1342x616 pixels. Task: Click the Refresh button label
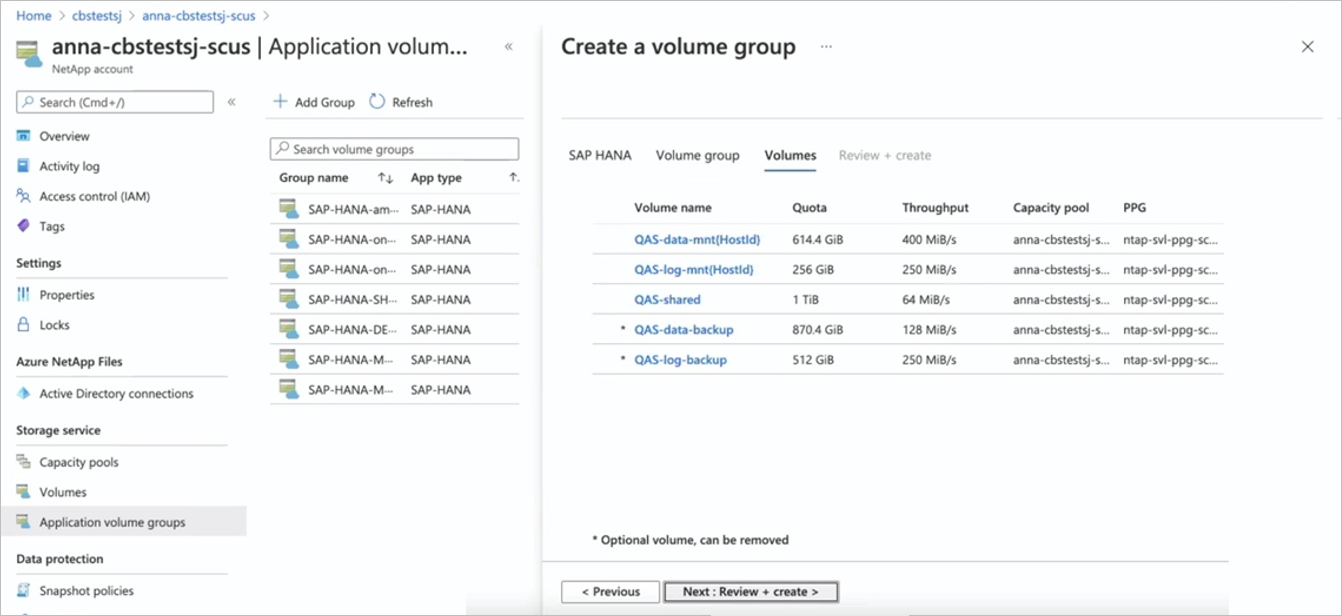pos(413,102)
